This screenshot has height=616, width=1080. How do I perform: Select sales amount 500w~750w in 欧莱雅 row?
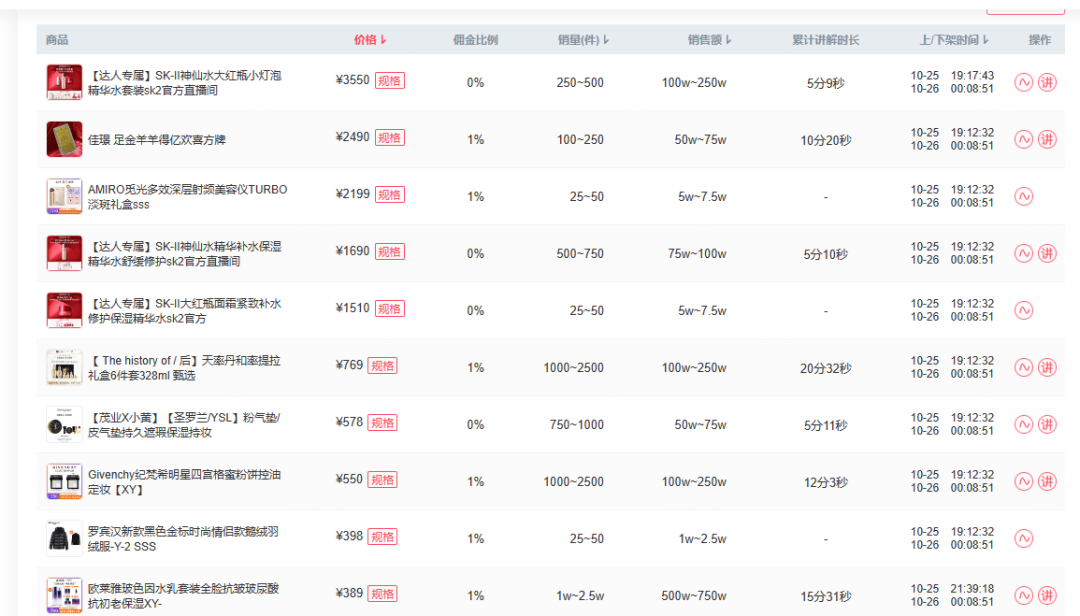tap(694, 596)
